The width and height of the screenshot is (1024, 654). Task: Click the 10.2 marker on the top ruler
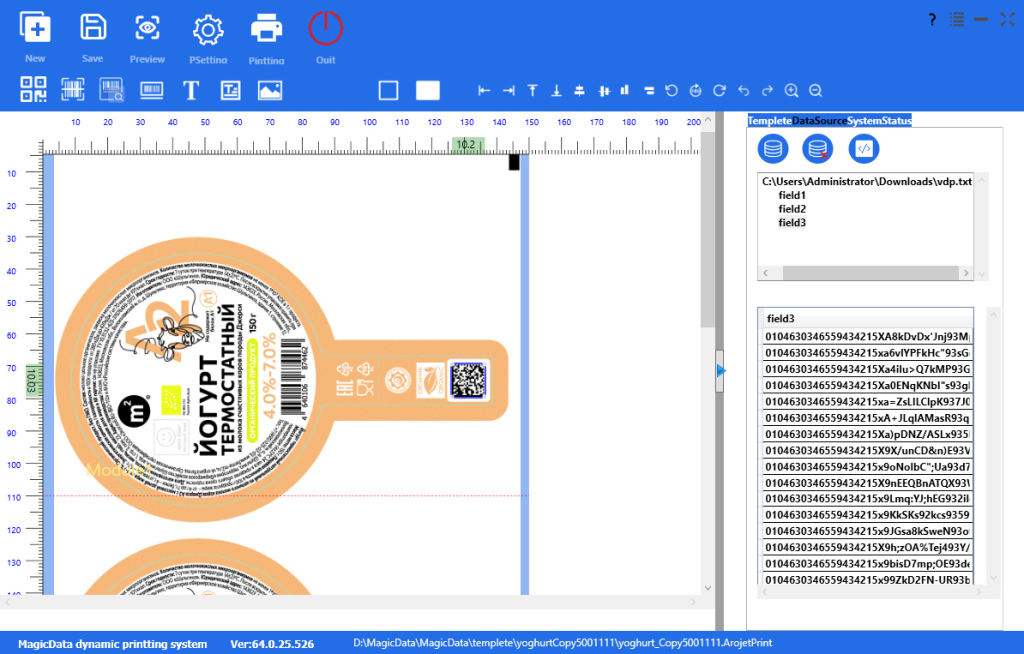468,144
